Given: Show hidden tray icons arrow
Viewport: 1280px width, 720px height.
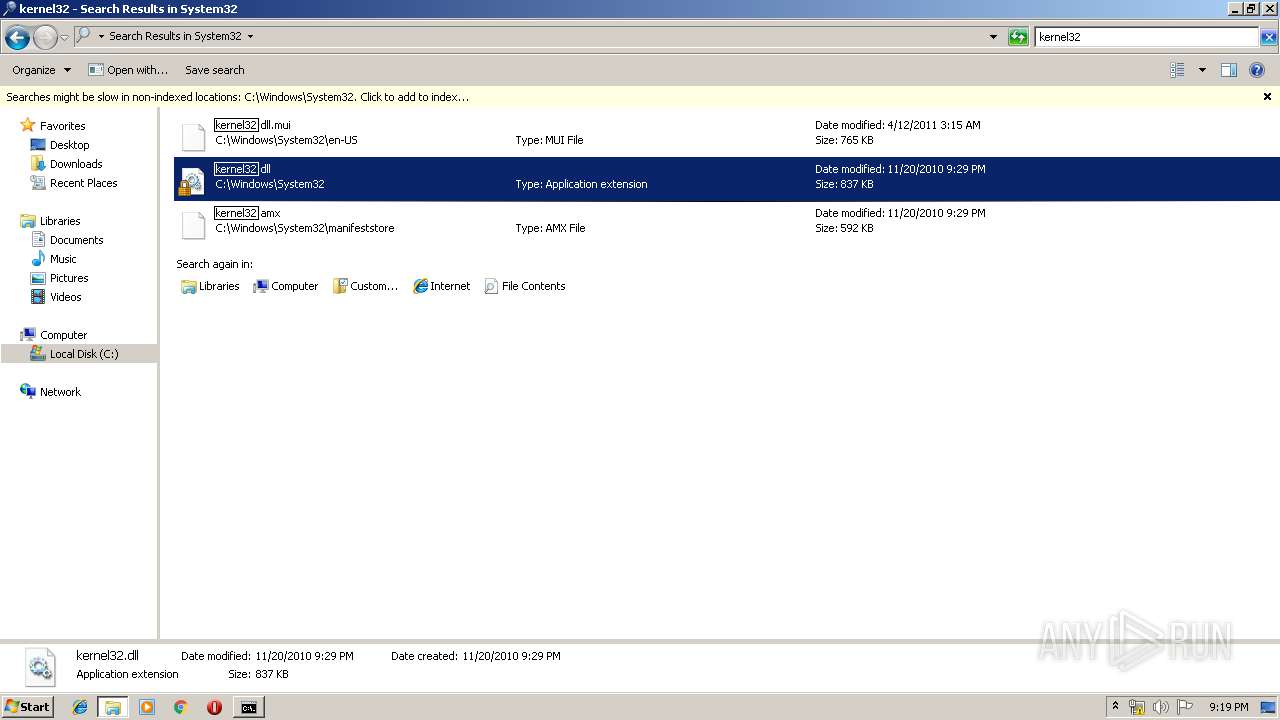Looking at the screenshot, I should coord(1115,707).
